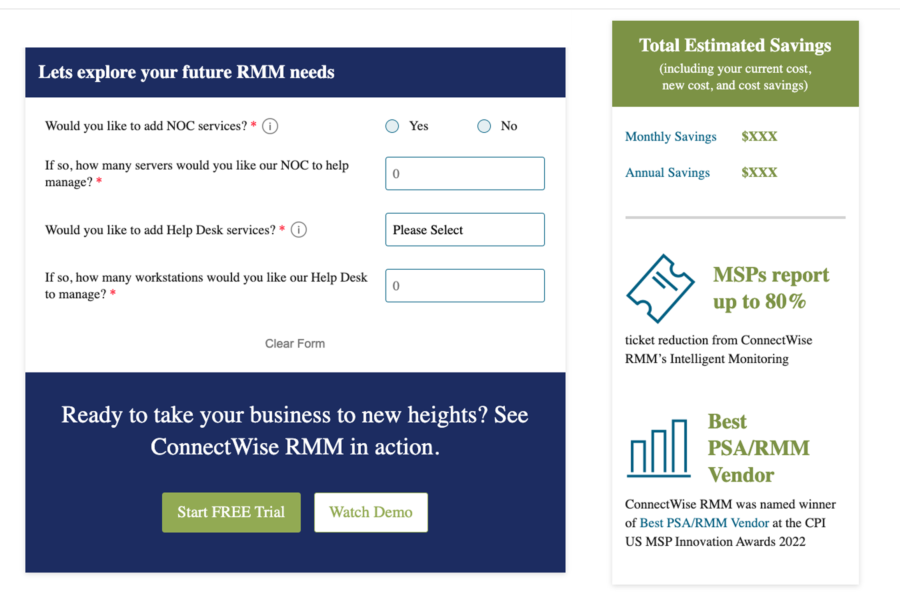The image size is (900, 604).
Task: Click info icon beside Help Desk services question
Action: 298,230
